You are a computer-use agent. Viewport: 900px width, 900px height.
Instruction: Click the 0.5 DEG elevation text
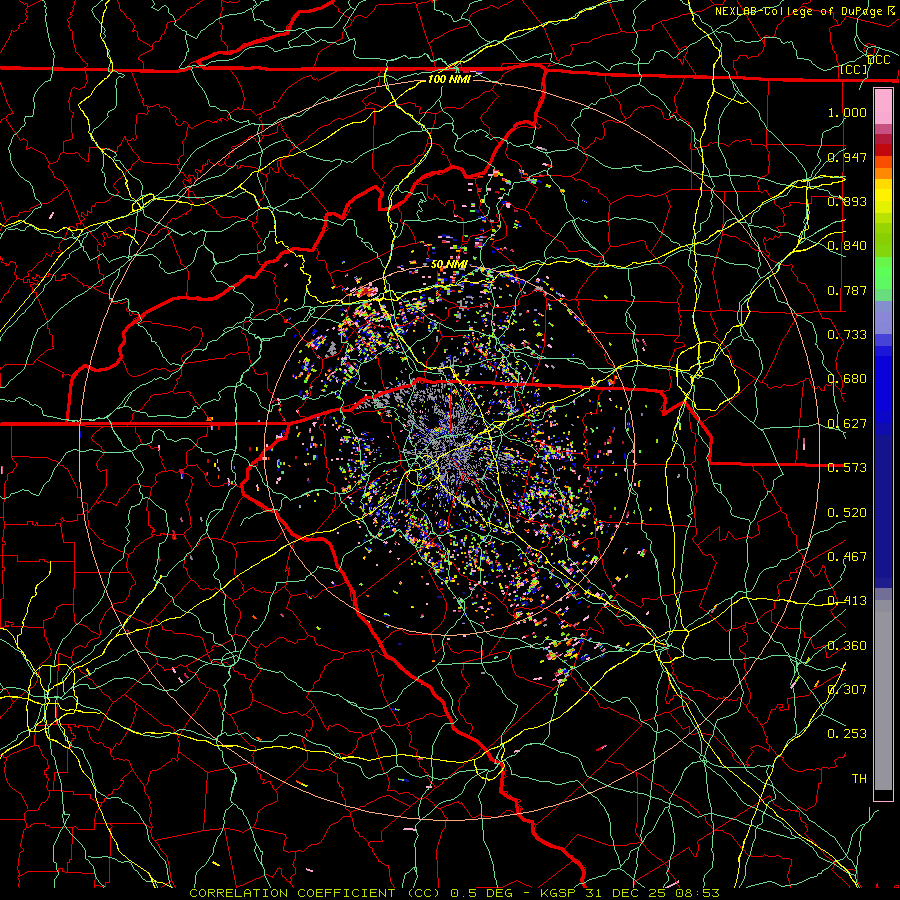click(x=481, y=893)
